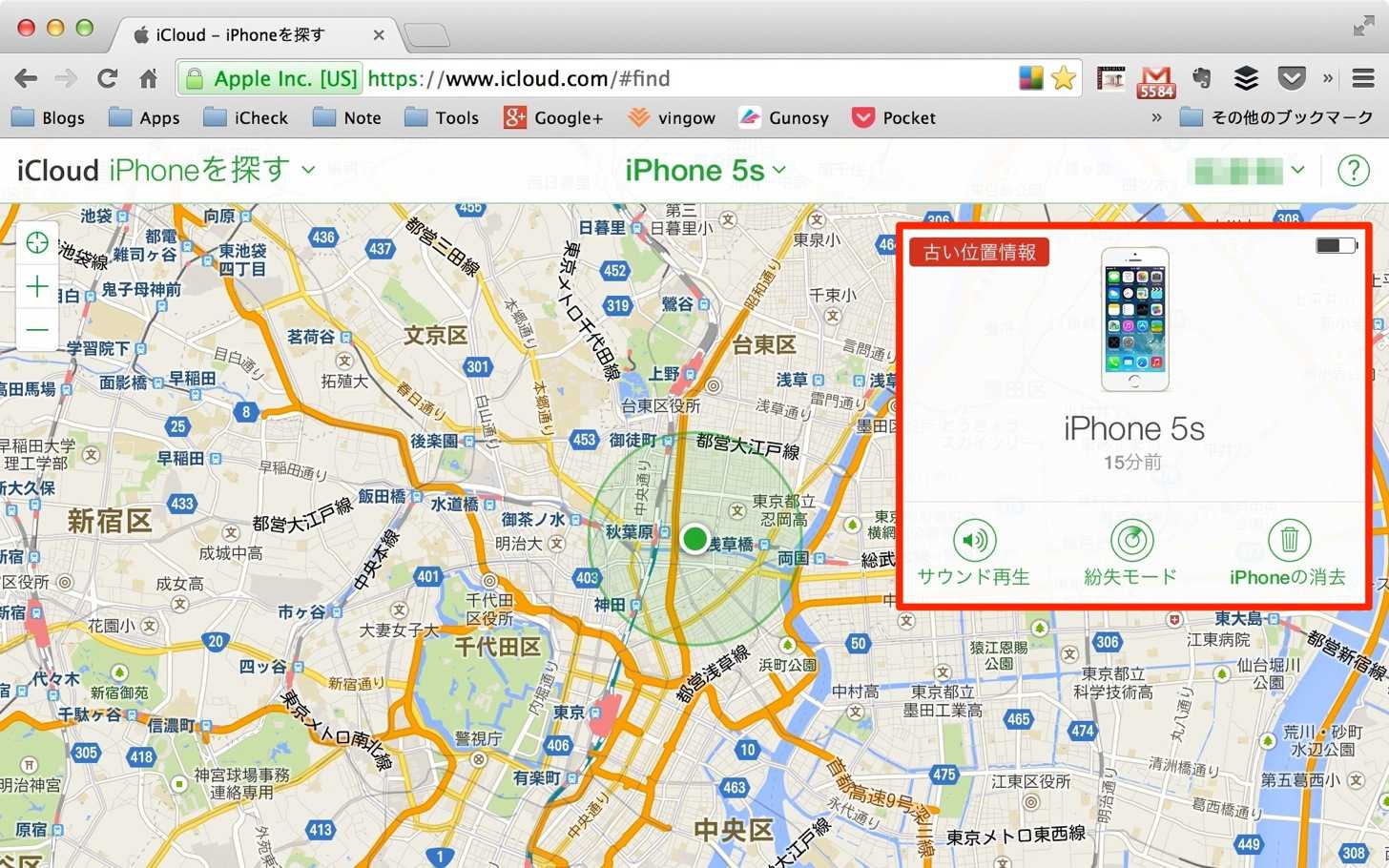This screenshot has height=868, width=1389.
Task: Zoom in the map with plus button
Action: click(x=37, y=286)
